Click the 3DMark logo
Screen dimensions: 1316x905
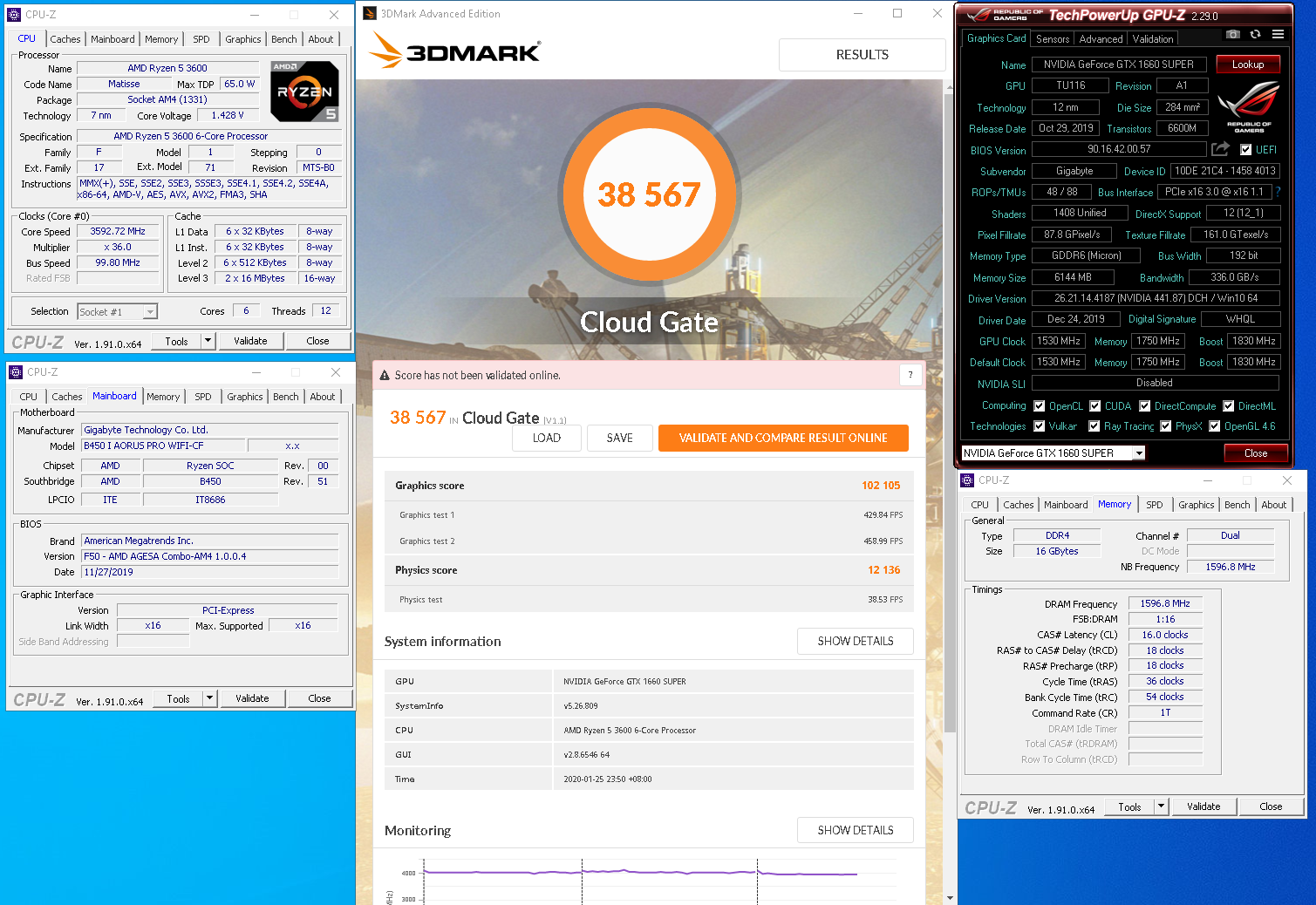pyautogui.click(x=455, y=51)
